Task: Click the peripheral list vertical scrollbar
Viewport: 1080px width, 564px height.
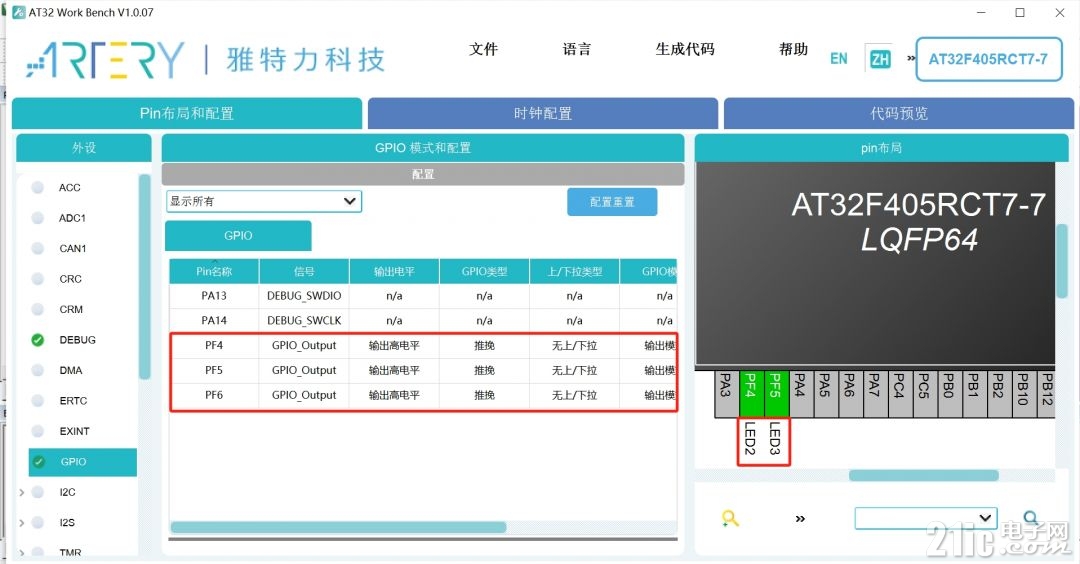Action: point(145,277)
